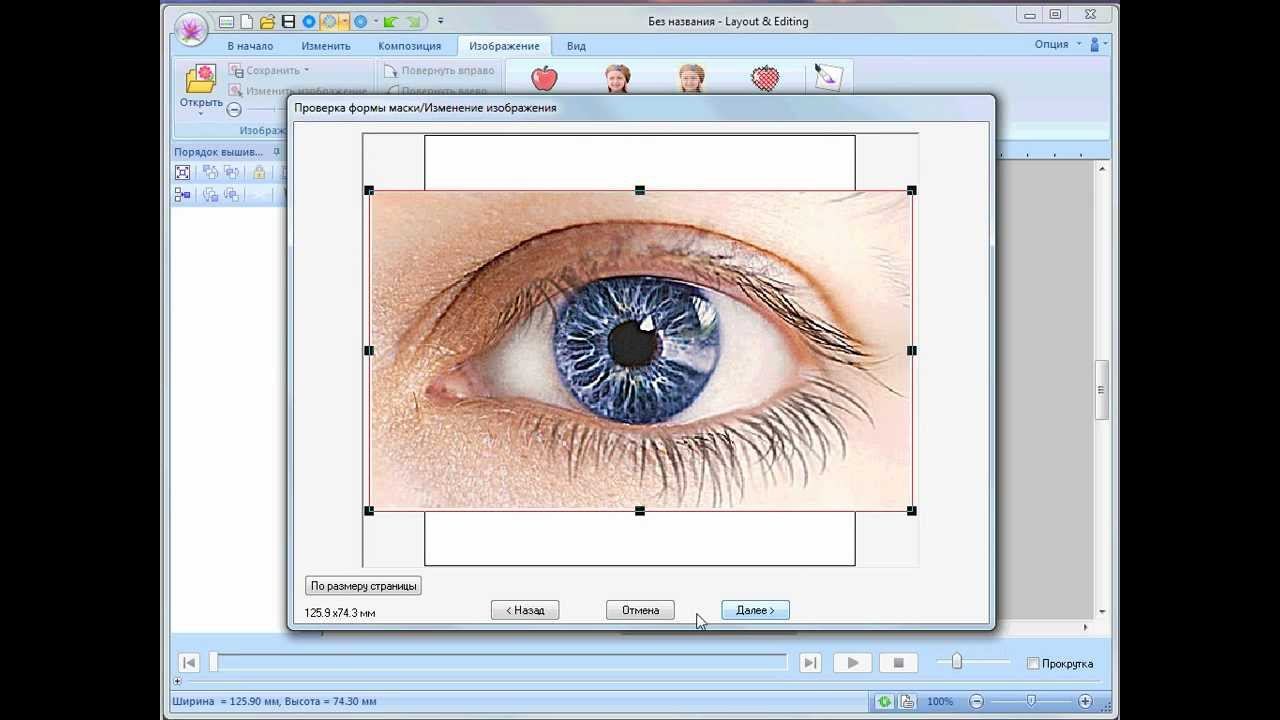Image resolution: width=1280 pixels, height=720 pixels.
Task: Click the image zoom-out minus icon in ribbon
Action: [234, 109]
